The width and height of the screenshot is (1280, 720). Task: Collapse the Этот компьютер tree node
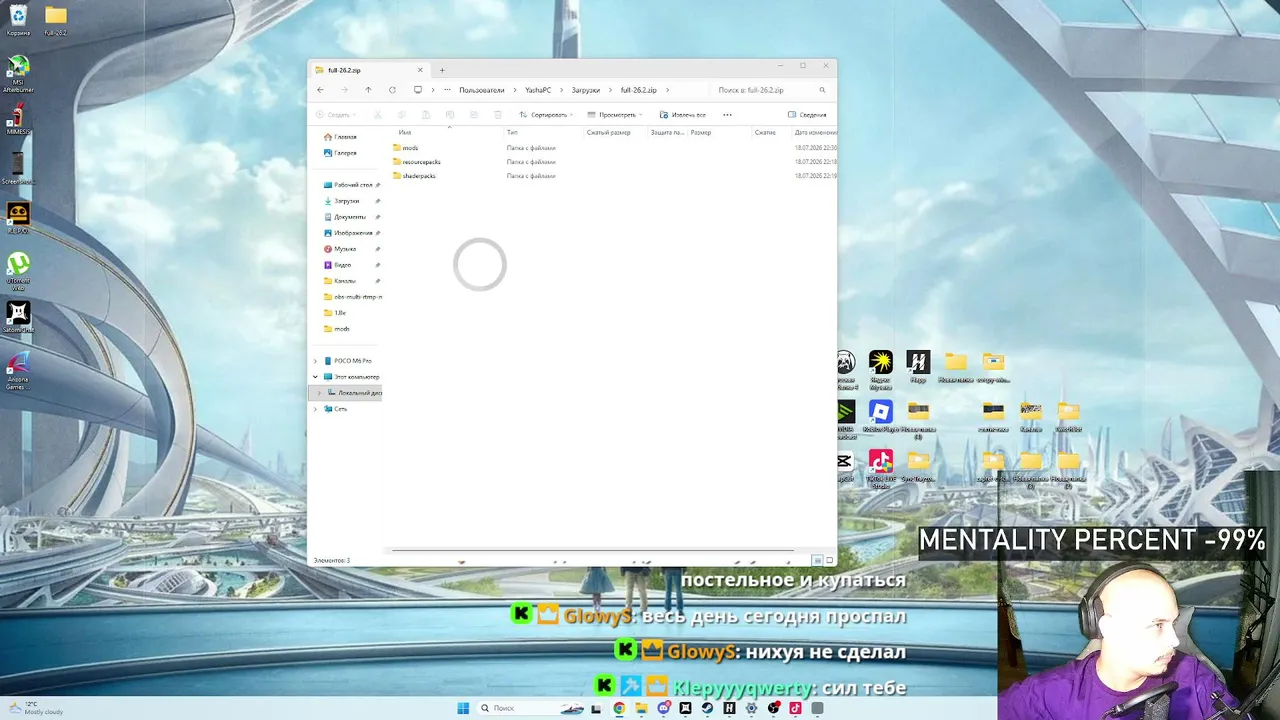click(x=315, y=377)
